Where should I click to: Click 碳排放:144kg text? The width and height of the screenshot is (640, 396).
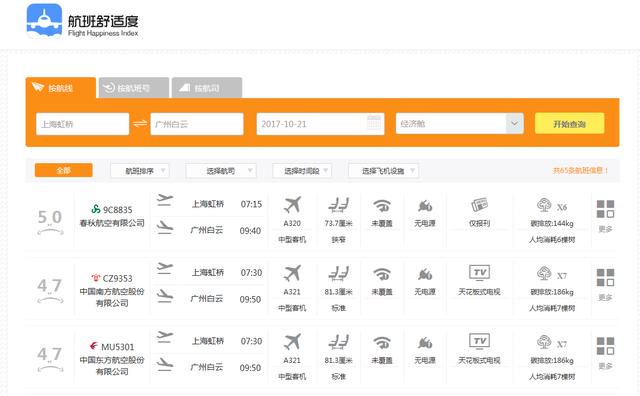pyautogui.click(x=552, y=223)
